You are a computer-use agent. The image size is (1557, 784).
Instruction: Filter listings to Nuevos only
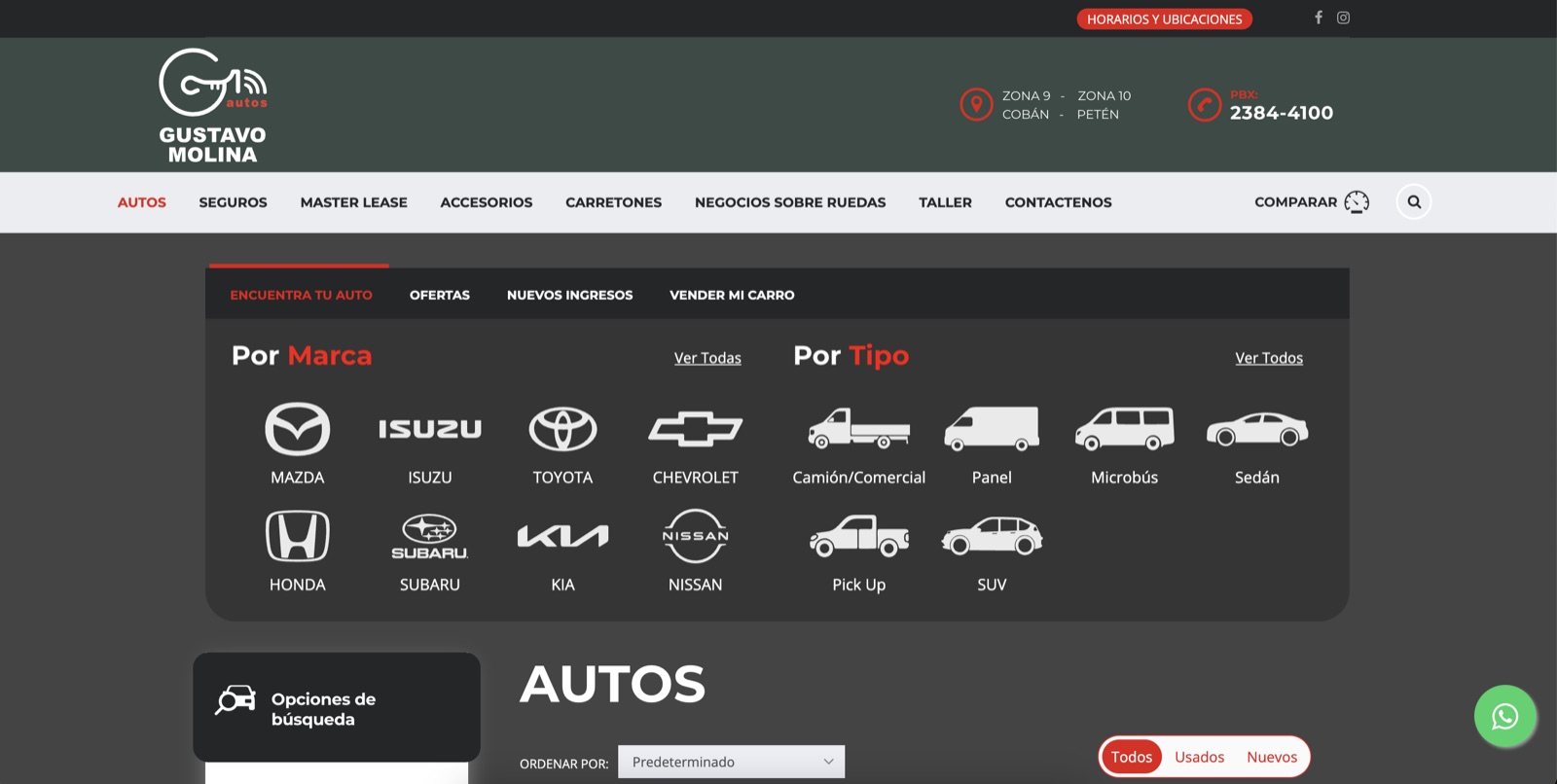(1272, 757)
